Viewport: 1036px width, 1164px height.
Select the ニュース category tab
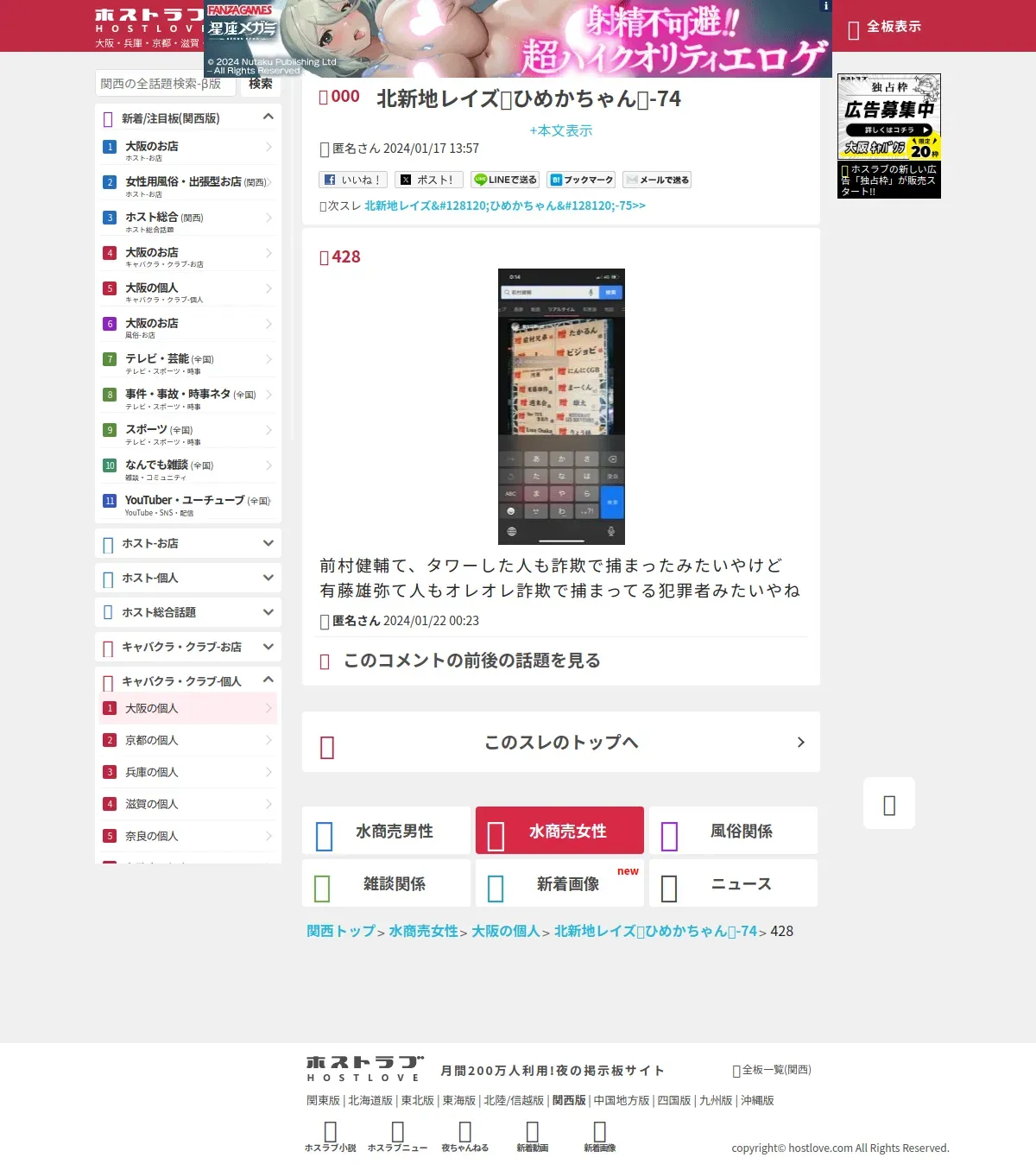[x=733, y=883]
